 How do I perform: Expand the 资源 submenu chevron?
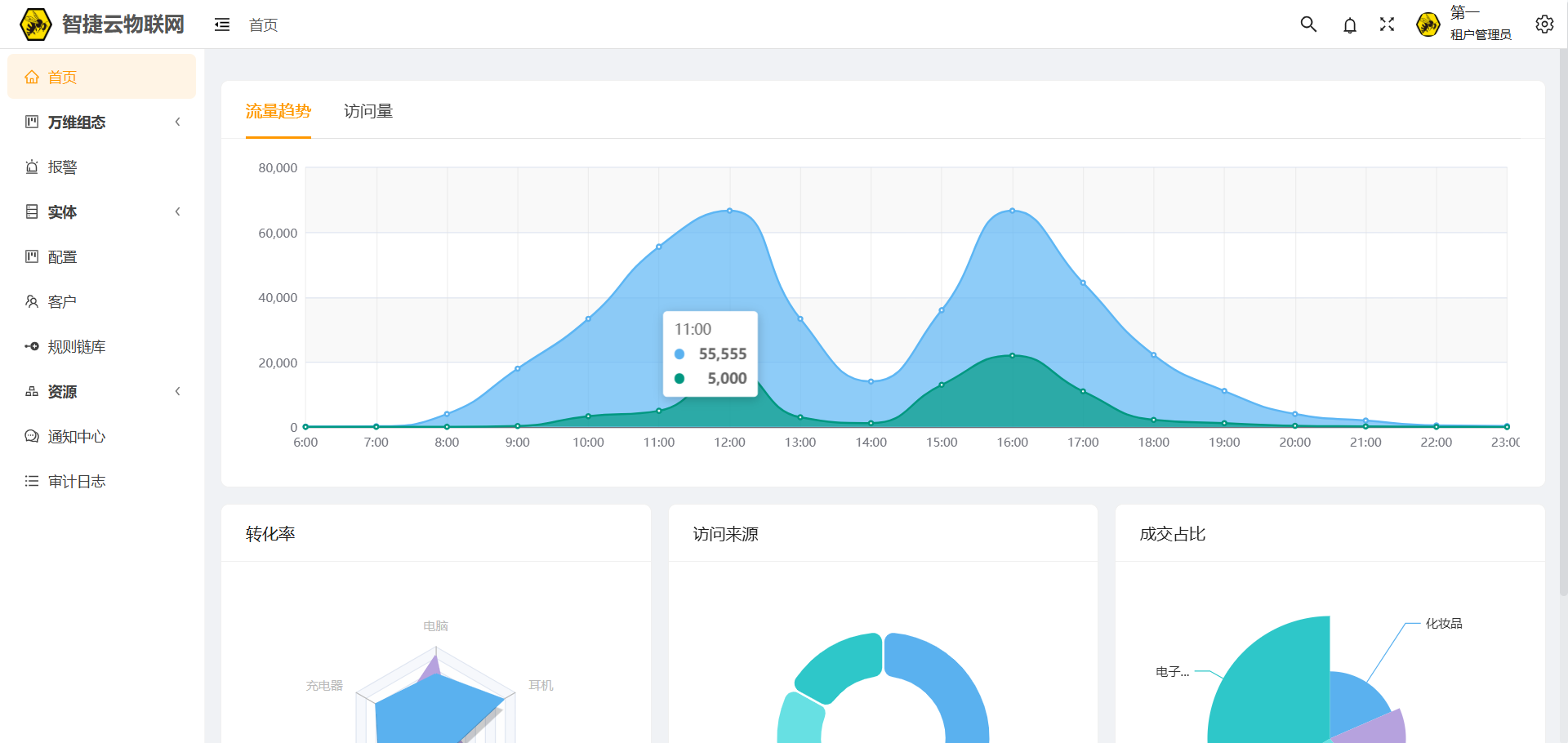pyautogui.click(x=178, y=392)
